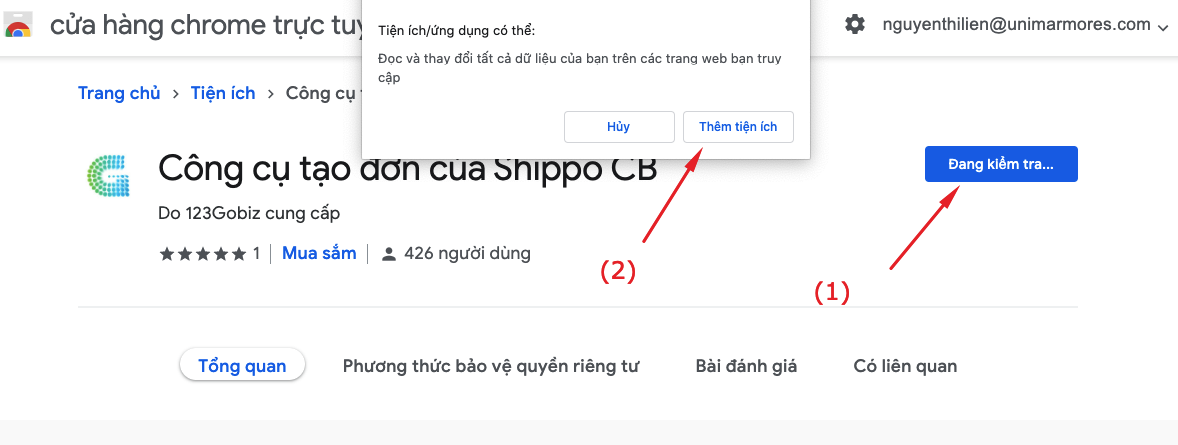
Task: Click the Công cụ tạo đơn của Shippo CB heading
Action: click(x=408, y=169)
